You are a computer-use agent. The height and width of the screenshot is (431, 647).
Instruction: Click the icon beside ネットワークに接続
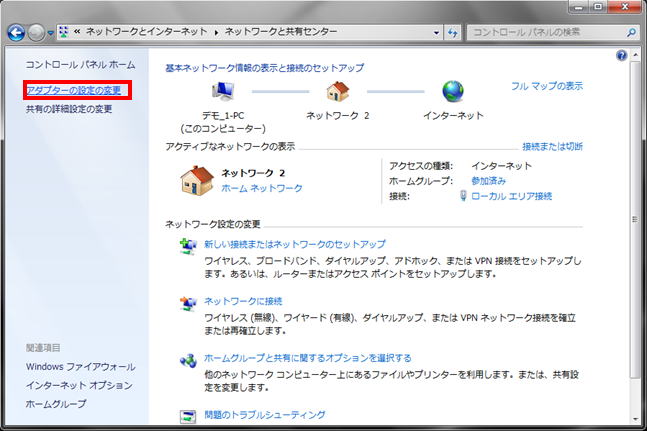tap(187, 303)
